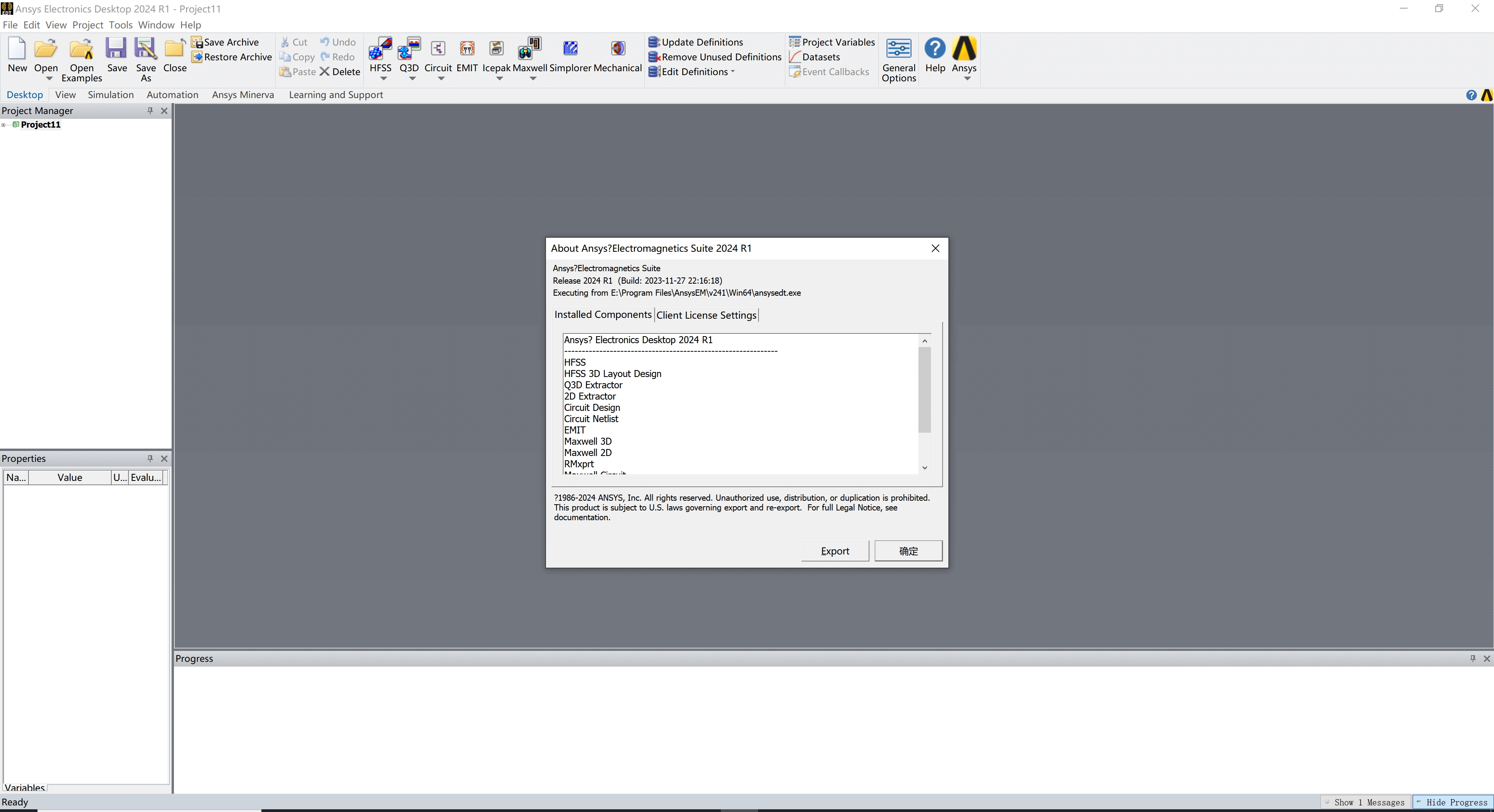This screenshot has height=812, width=1494.
Task: Click the Export button
Action: coord(835,550)
